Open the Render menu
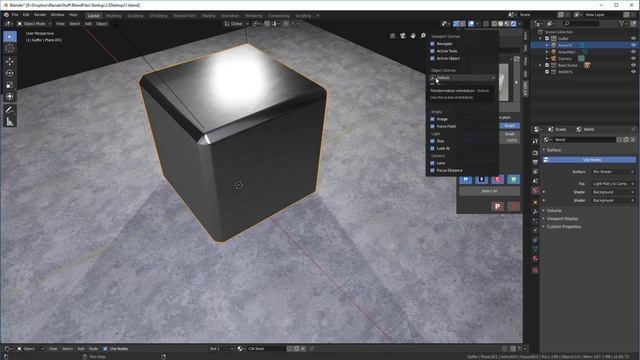 pos(40,15)
